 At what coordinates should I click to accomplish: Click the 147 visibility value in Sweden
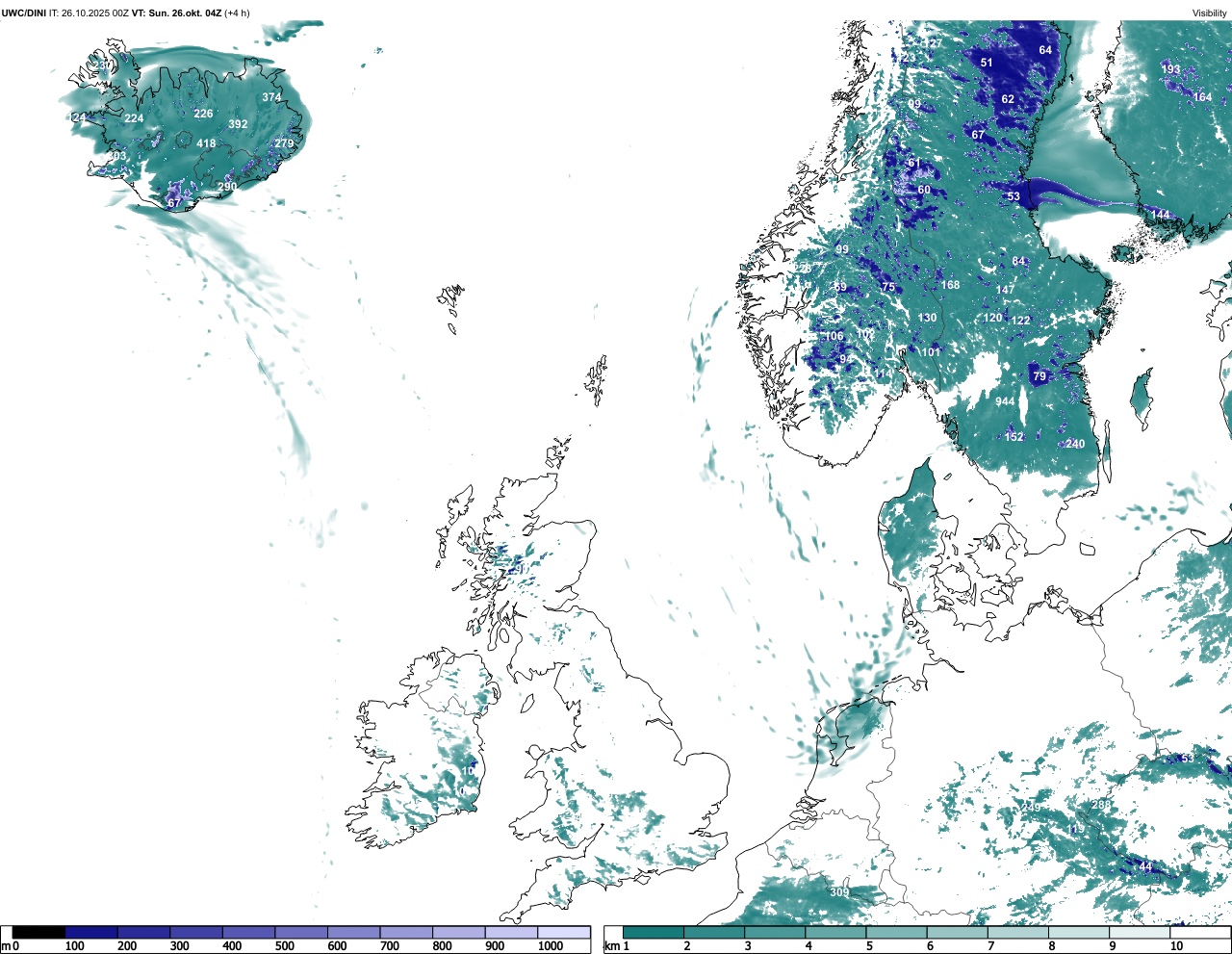tap(1006, 290)
